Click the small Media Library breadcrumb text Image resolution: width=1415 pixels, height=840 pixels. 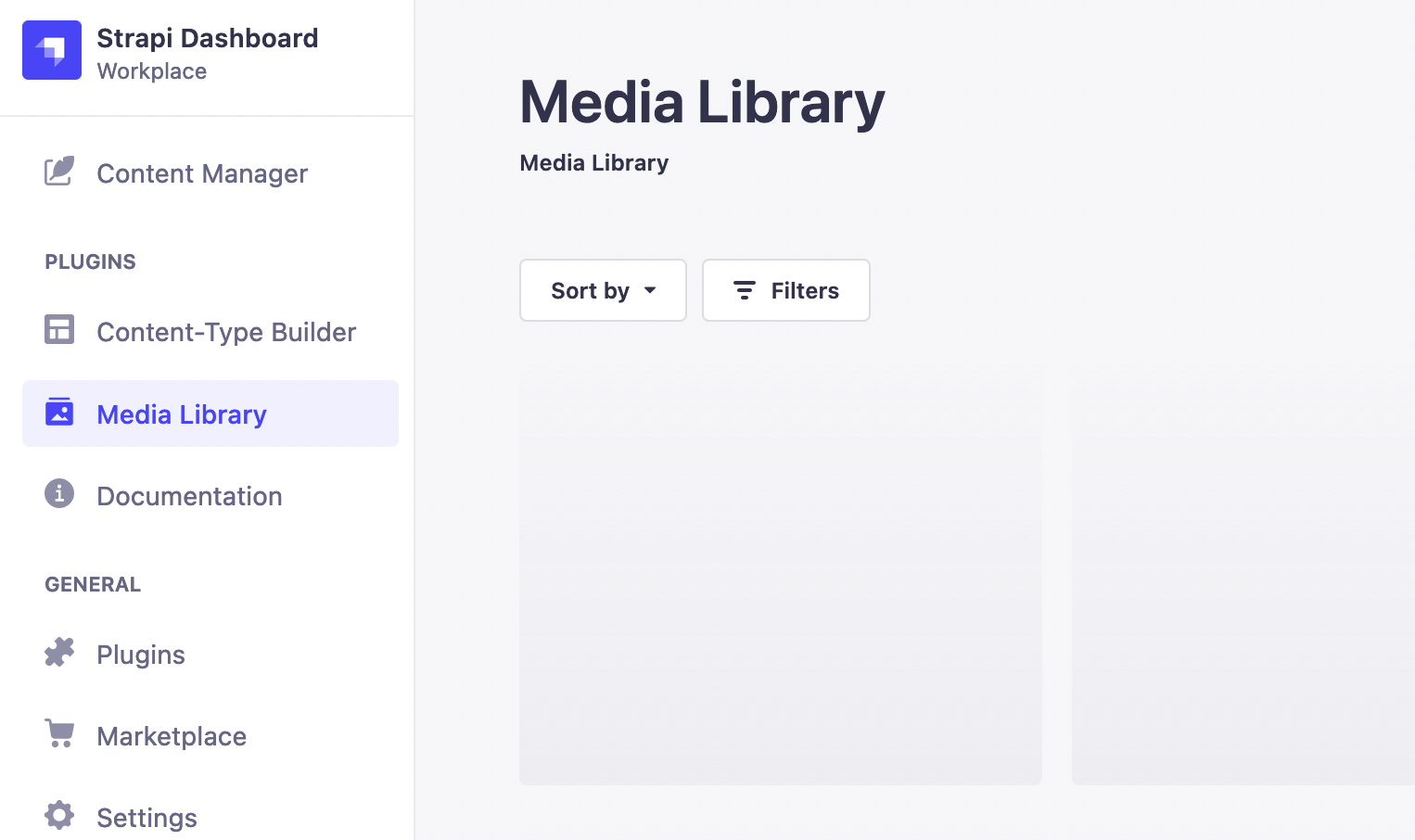(x=594, y=163)
